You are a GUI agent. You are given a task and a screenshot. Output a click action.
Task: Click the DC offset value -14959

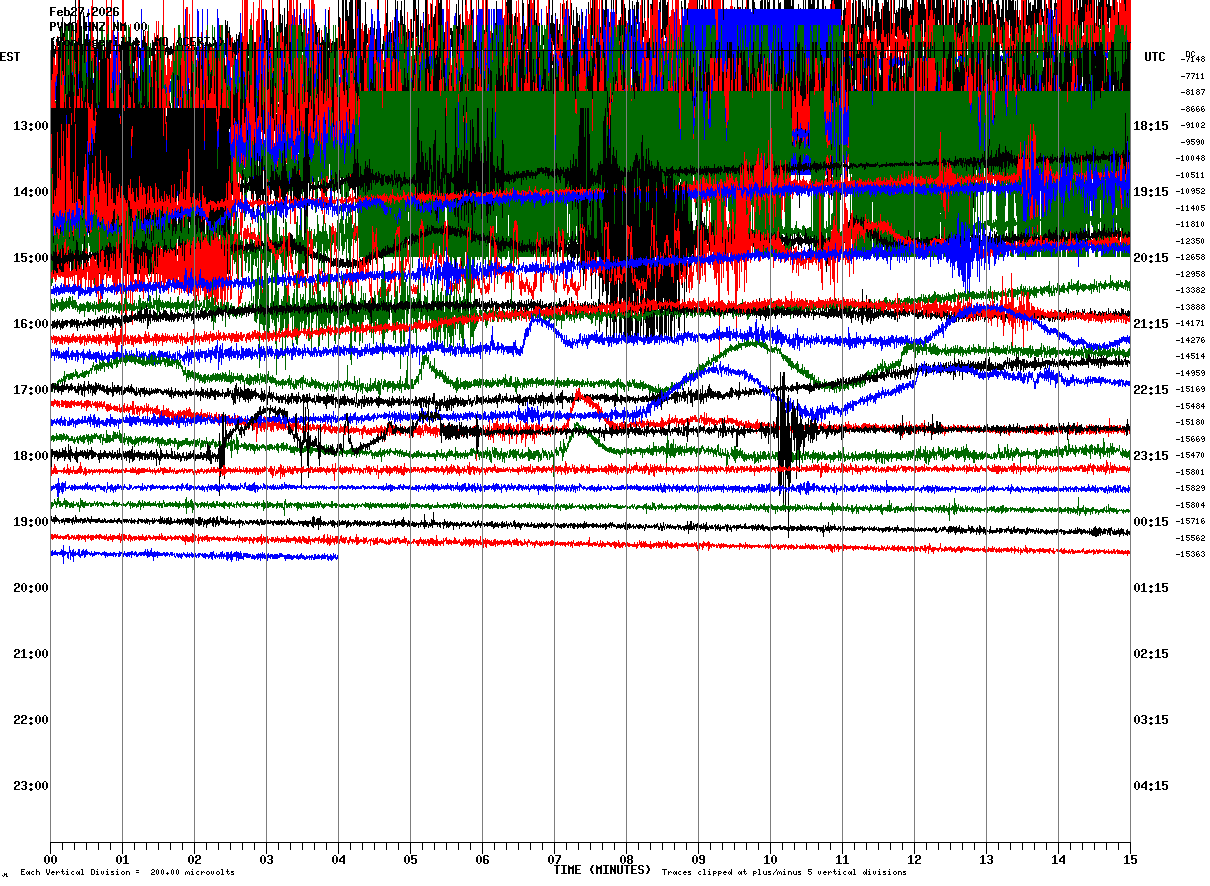pos(1190,373)
